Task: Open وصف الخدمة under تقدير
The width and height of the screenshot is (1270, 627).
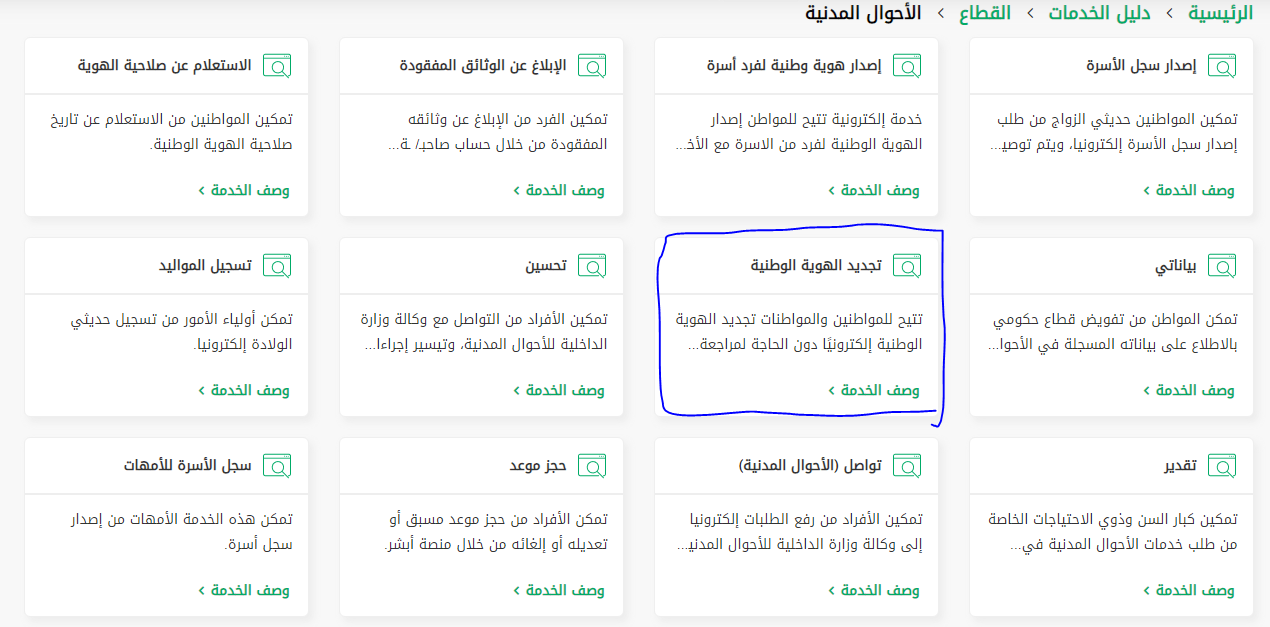Action: pyautogui.click(x=1189, y=590)
